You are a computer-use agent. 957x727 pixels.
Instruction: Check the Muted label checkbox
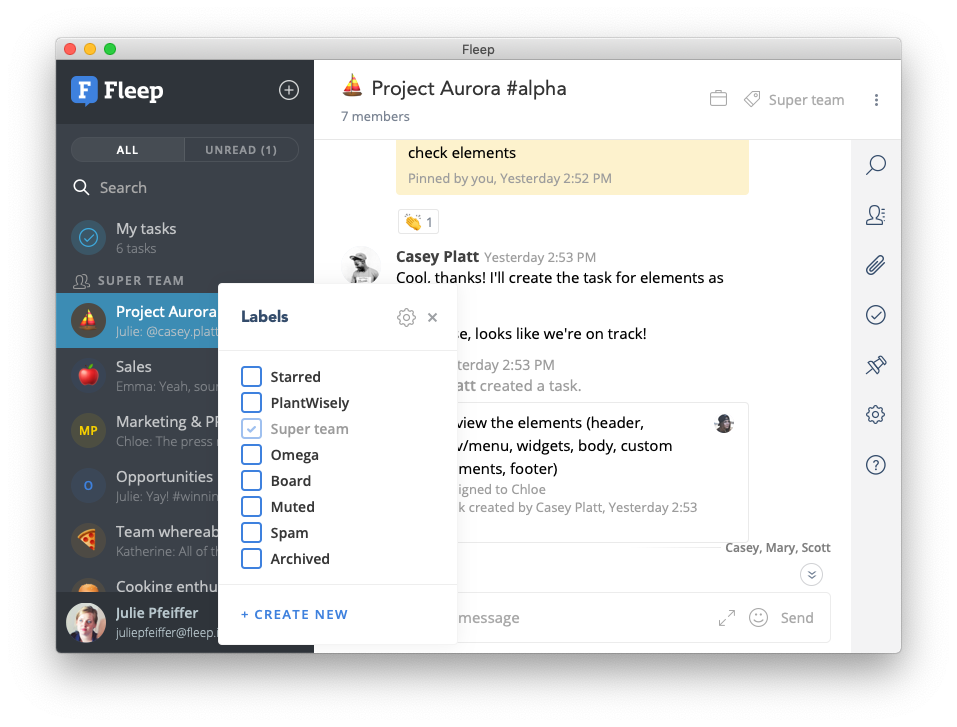[251, 507]
